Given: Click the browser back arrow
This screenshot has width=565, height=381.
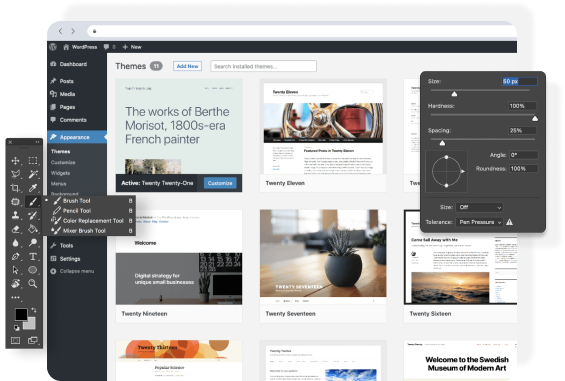Looking at the screenshot, I should click(60, 31).
